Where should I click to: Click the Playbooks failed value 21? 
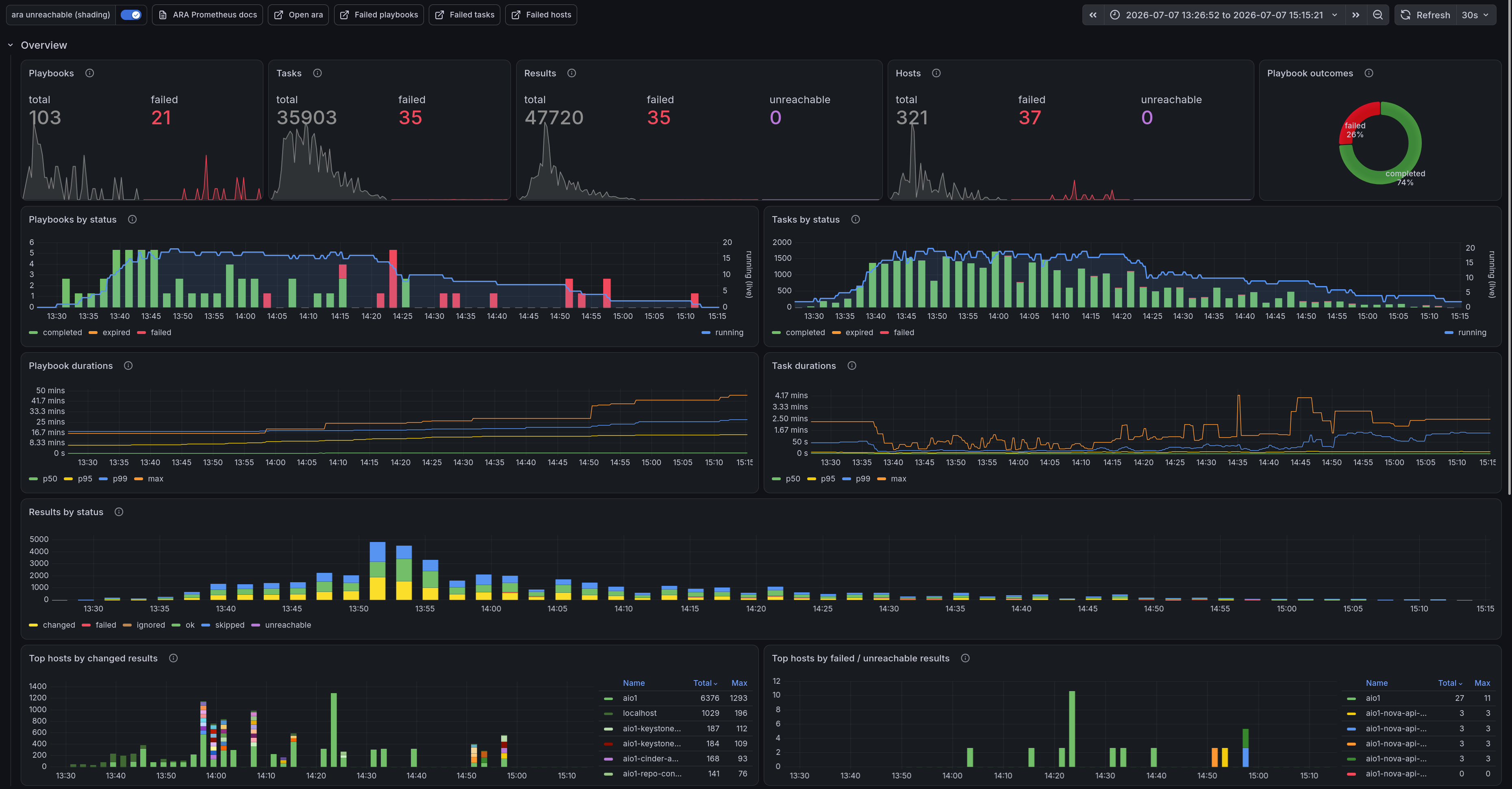(x=161, y=118)
